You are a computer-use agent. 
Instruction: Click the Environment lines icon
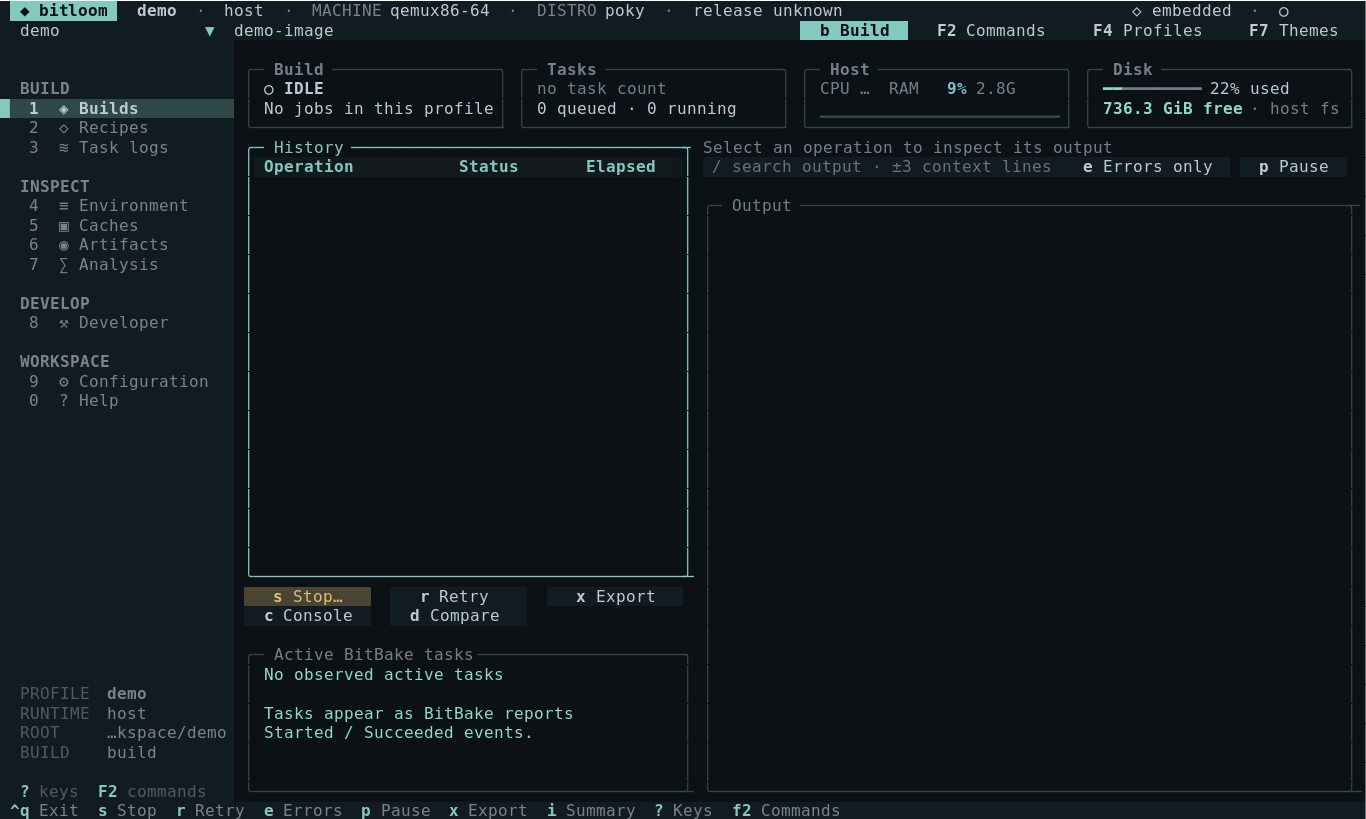click(64, 206)
